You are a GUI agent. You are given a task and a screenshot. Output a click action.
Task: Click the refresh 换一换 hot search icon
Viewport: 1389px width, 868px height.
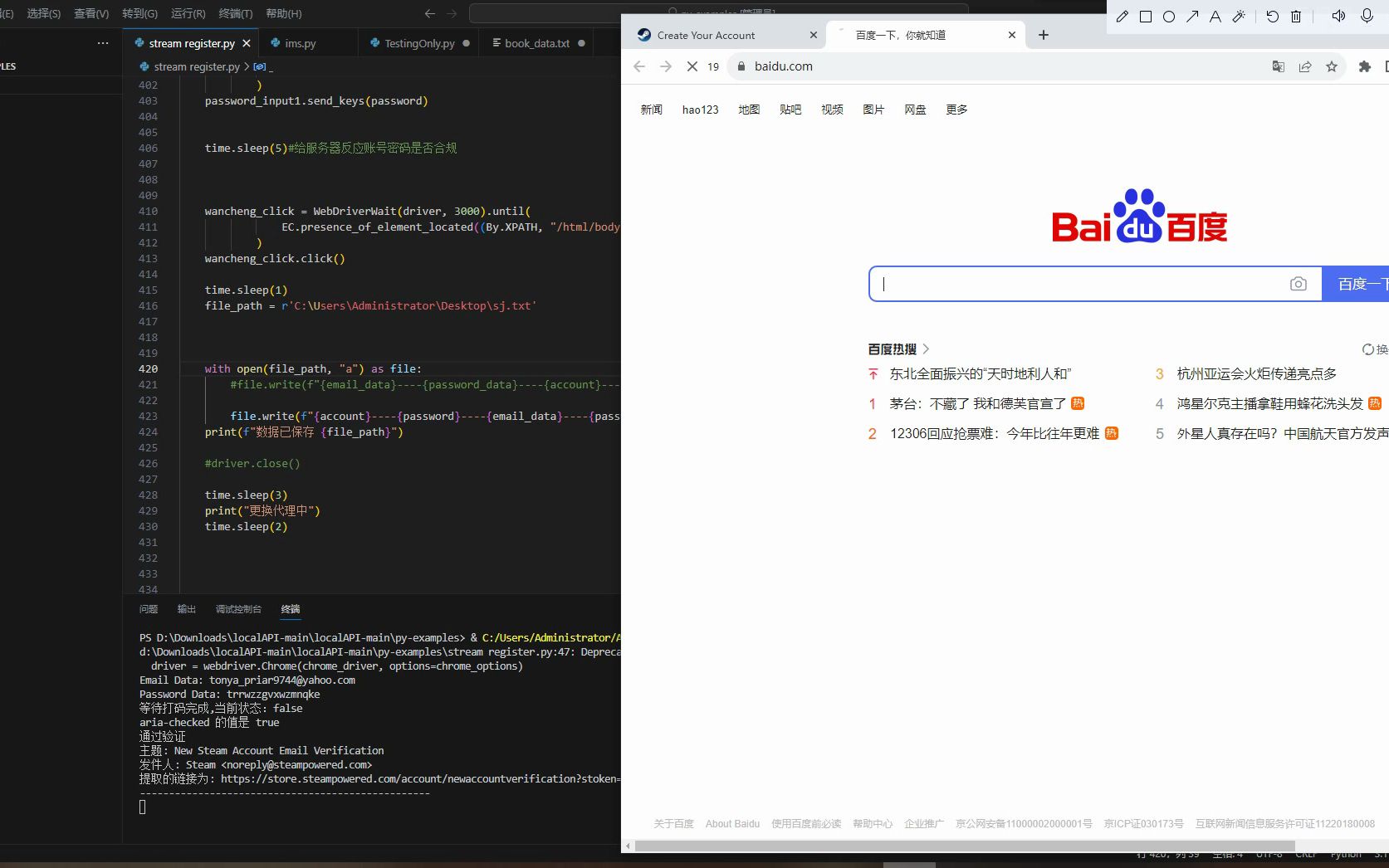pos(1368,349)
